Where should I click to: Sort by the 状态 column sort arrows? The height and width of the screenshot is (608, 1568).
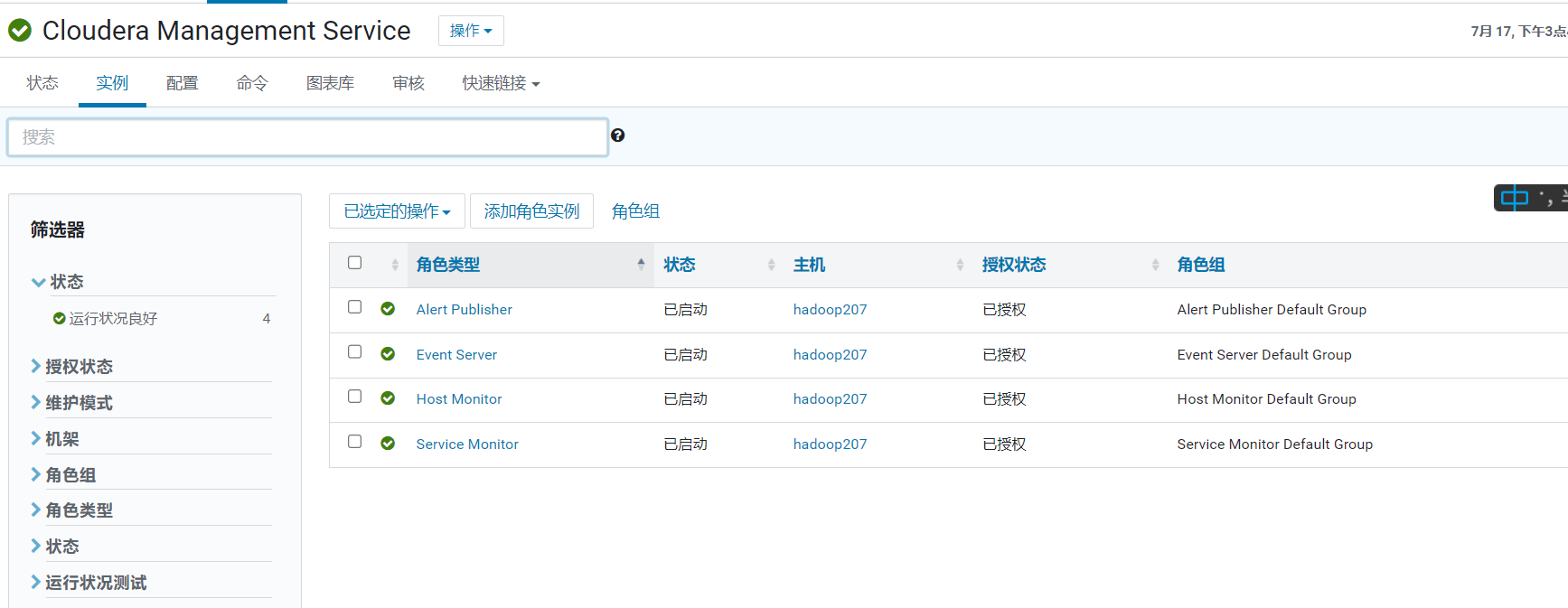(x=771, y=265)
